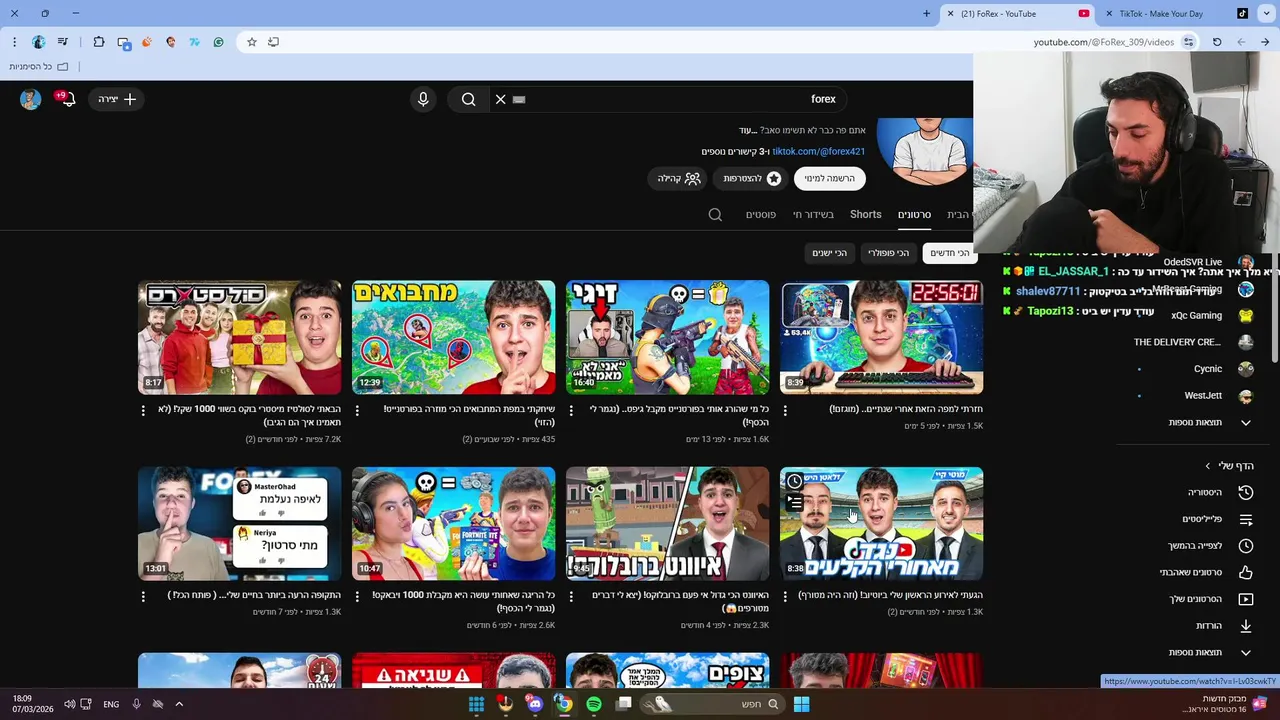Viewport: 1280px width, 720px height.
Task: Select the Oldest sort chip
Action: click(829, 253)
